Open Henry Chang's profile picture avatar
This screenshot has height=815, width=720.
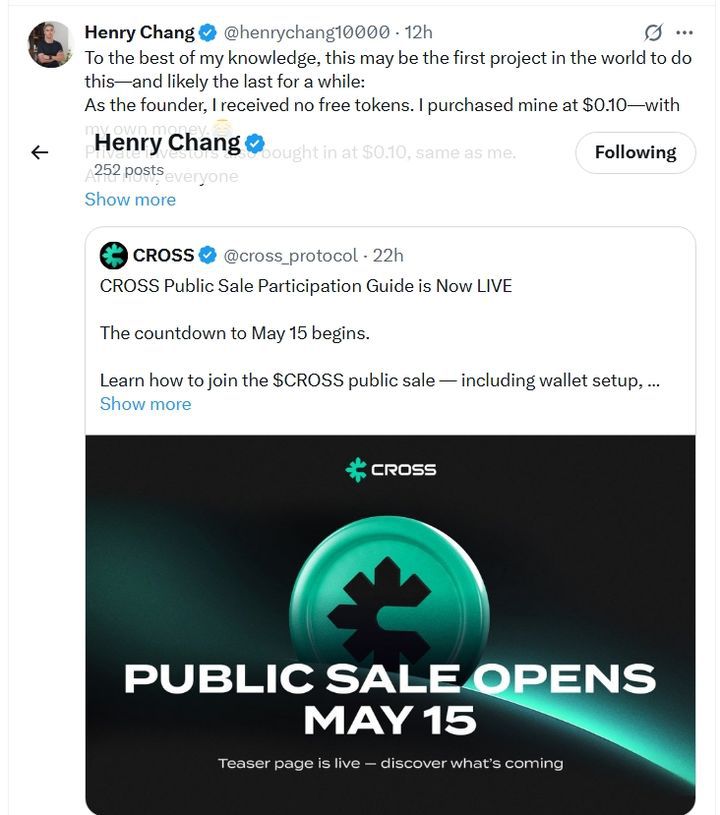coord(50,44)
